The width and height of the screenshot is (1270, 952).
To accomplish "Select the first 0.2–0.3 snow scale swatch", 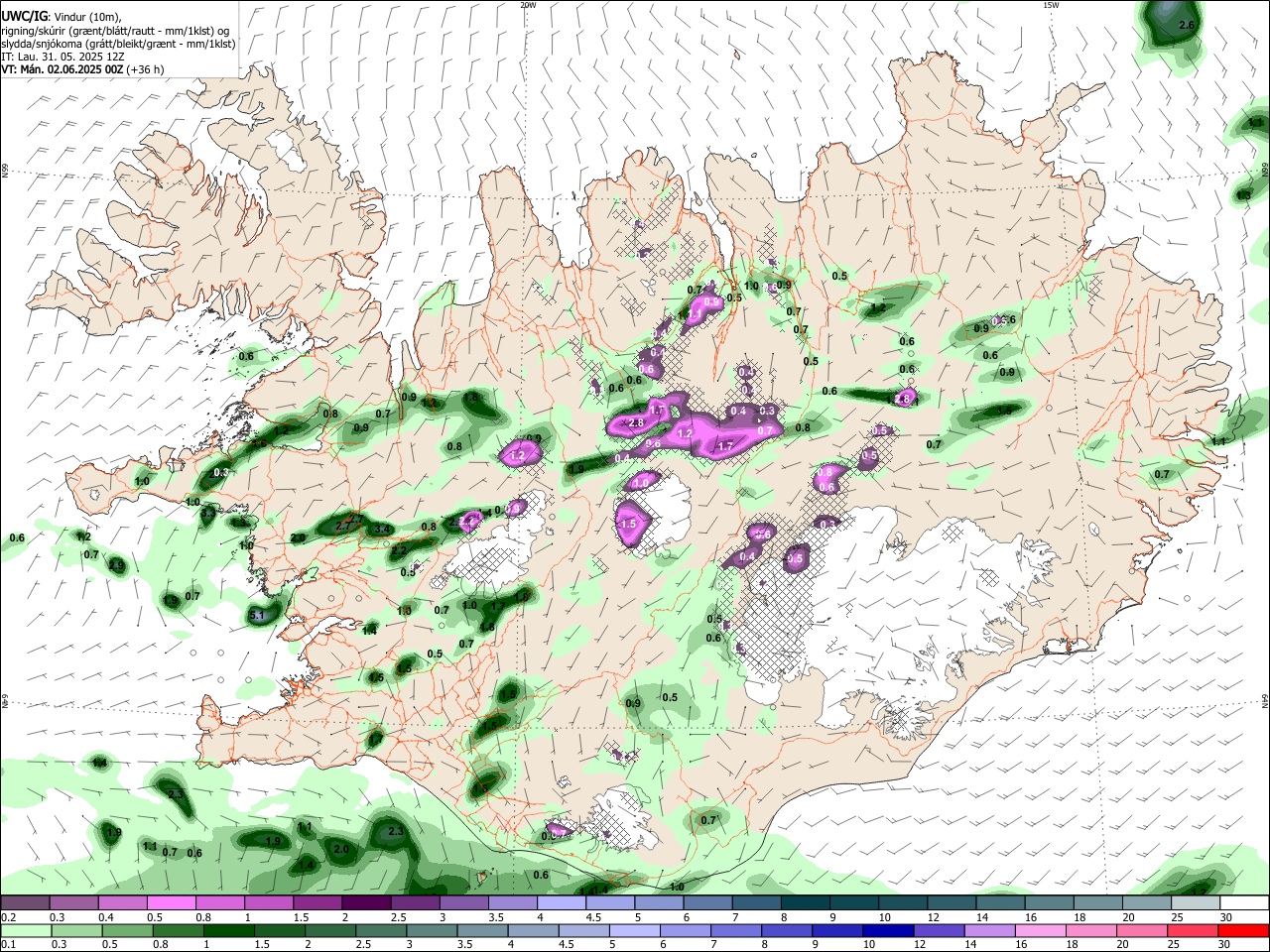I will click(x=25, y=903).
